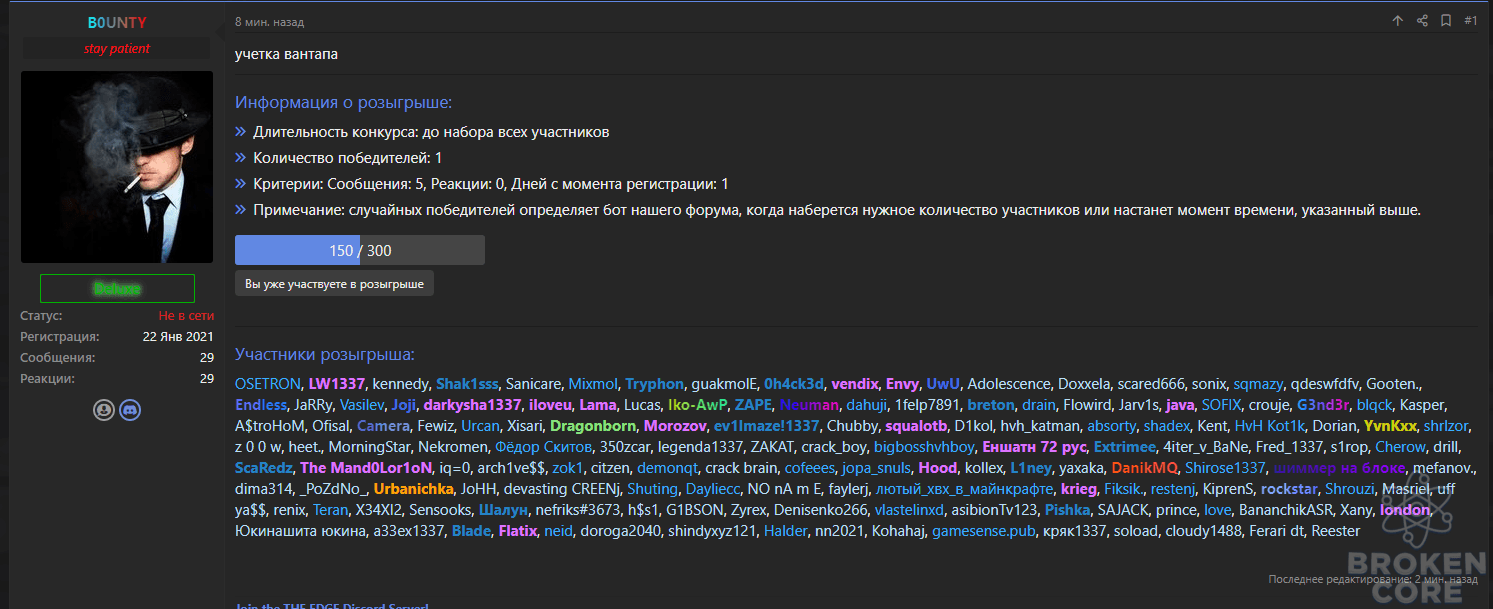Open Morozov's profile
This screenshot has width=1493, height=609.
[x=673, y=426]
